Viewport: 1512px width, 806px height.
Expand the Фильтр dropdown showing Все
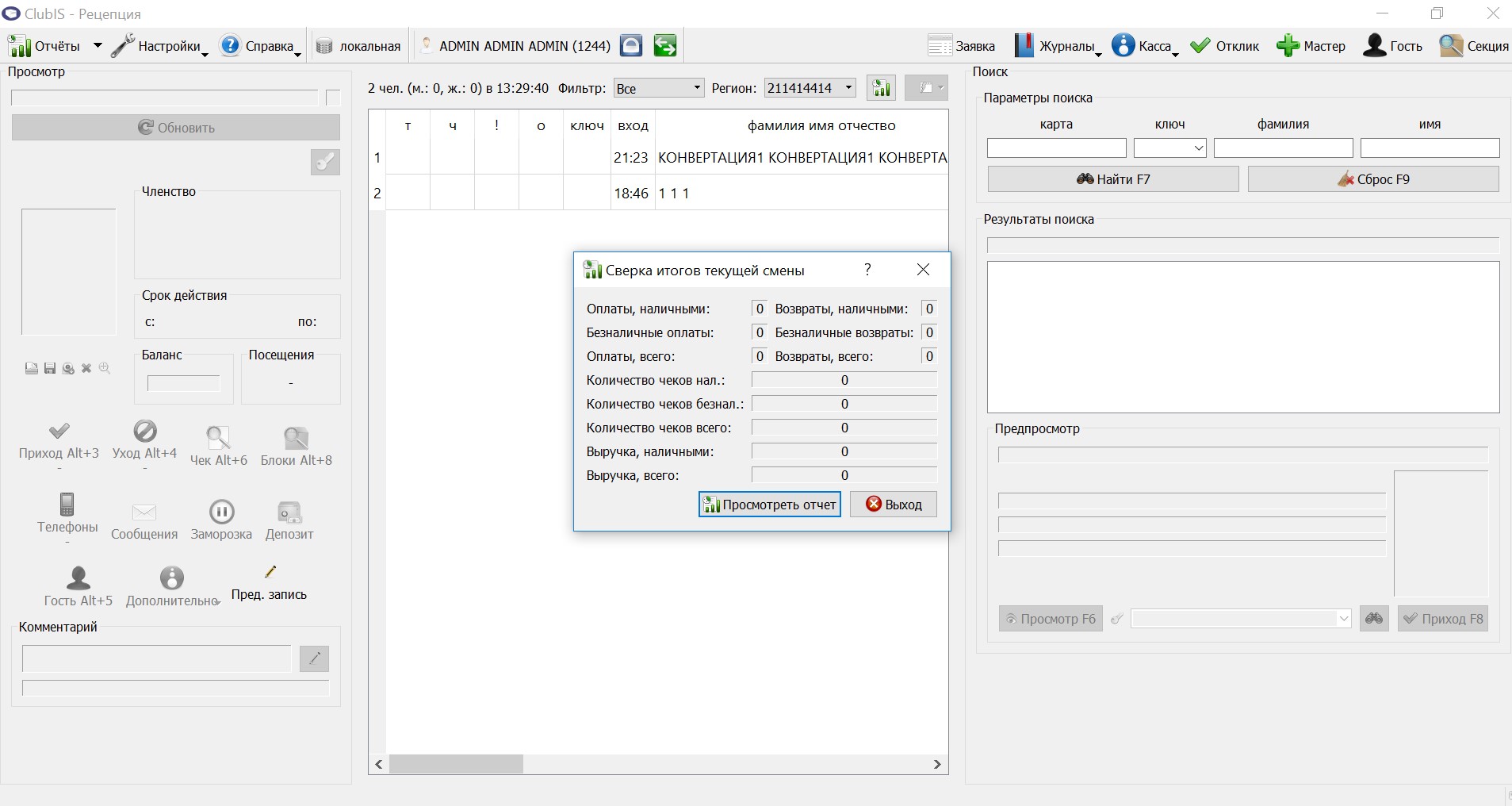pyautogui.click(x=659, y=88)
